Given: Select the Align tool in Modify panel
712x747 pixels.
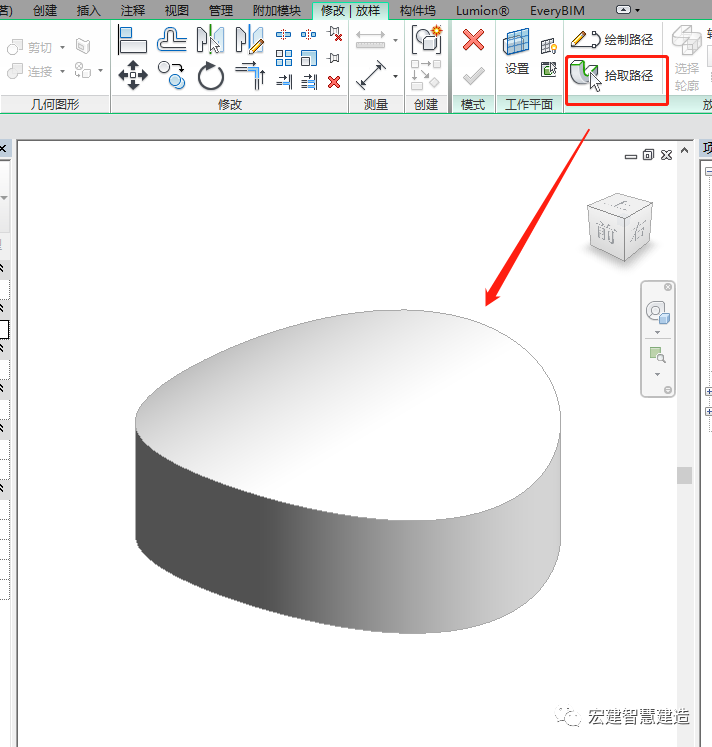Looking at the screenshot, I should pos(132,39).
